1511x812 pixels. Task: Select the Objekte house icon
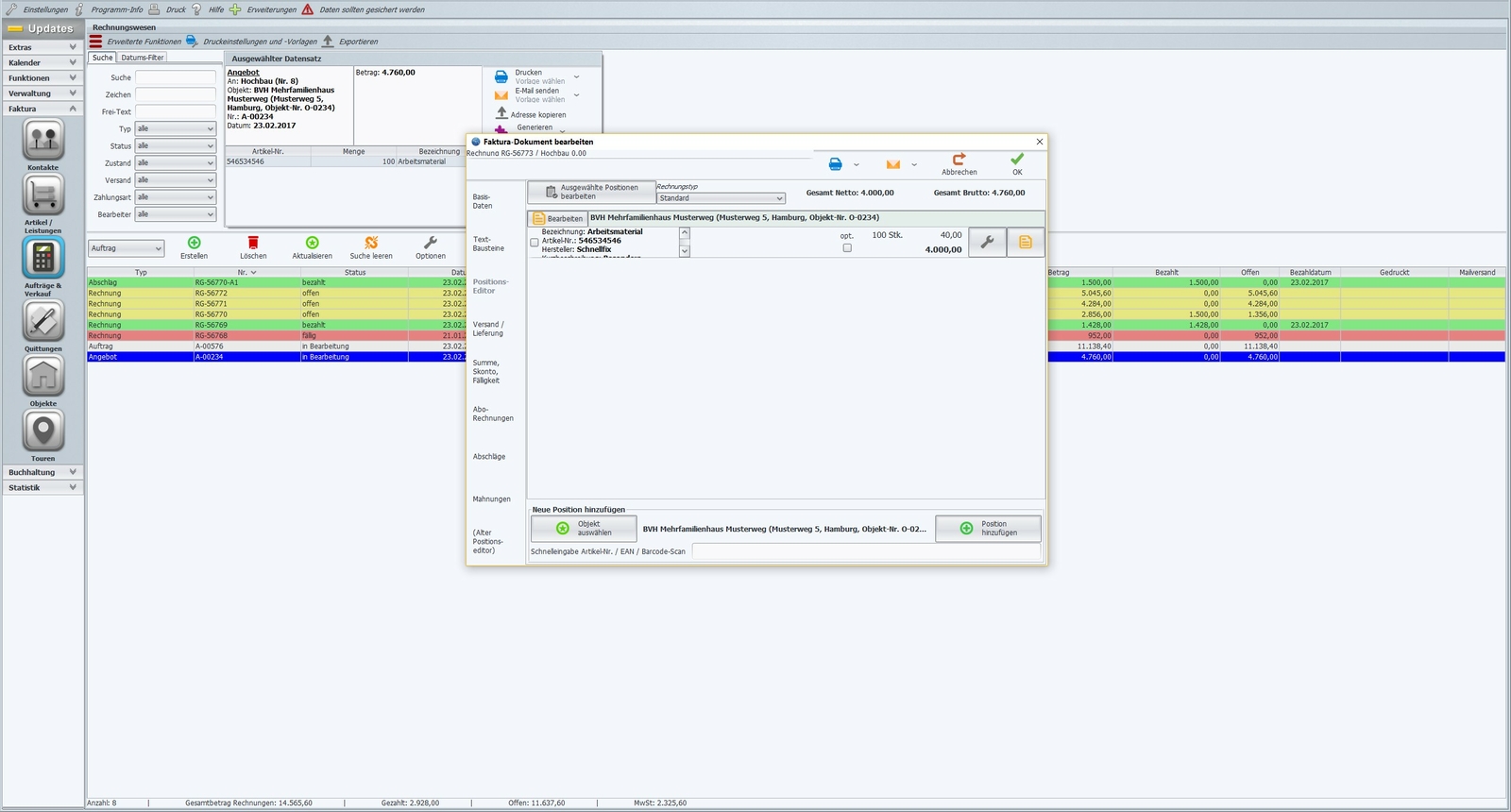tap(42, 376)
